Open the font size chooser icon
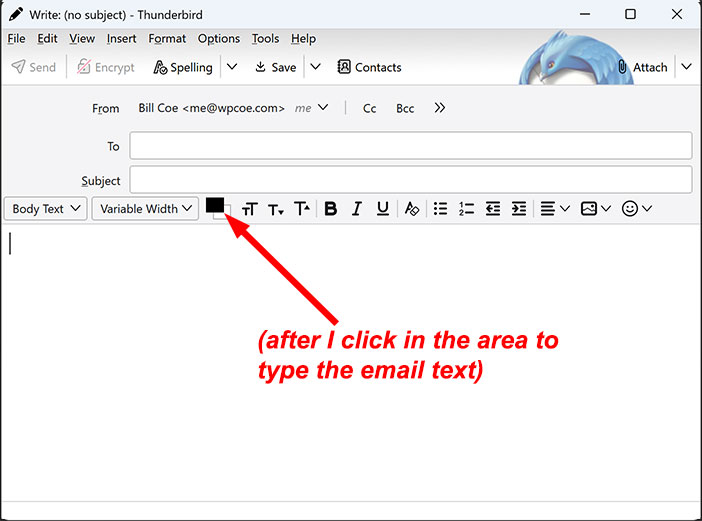 coord(249,209)
